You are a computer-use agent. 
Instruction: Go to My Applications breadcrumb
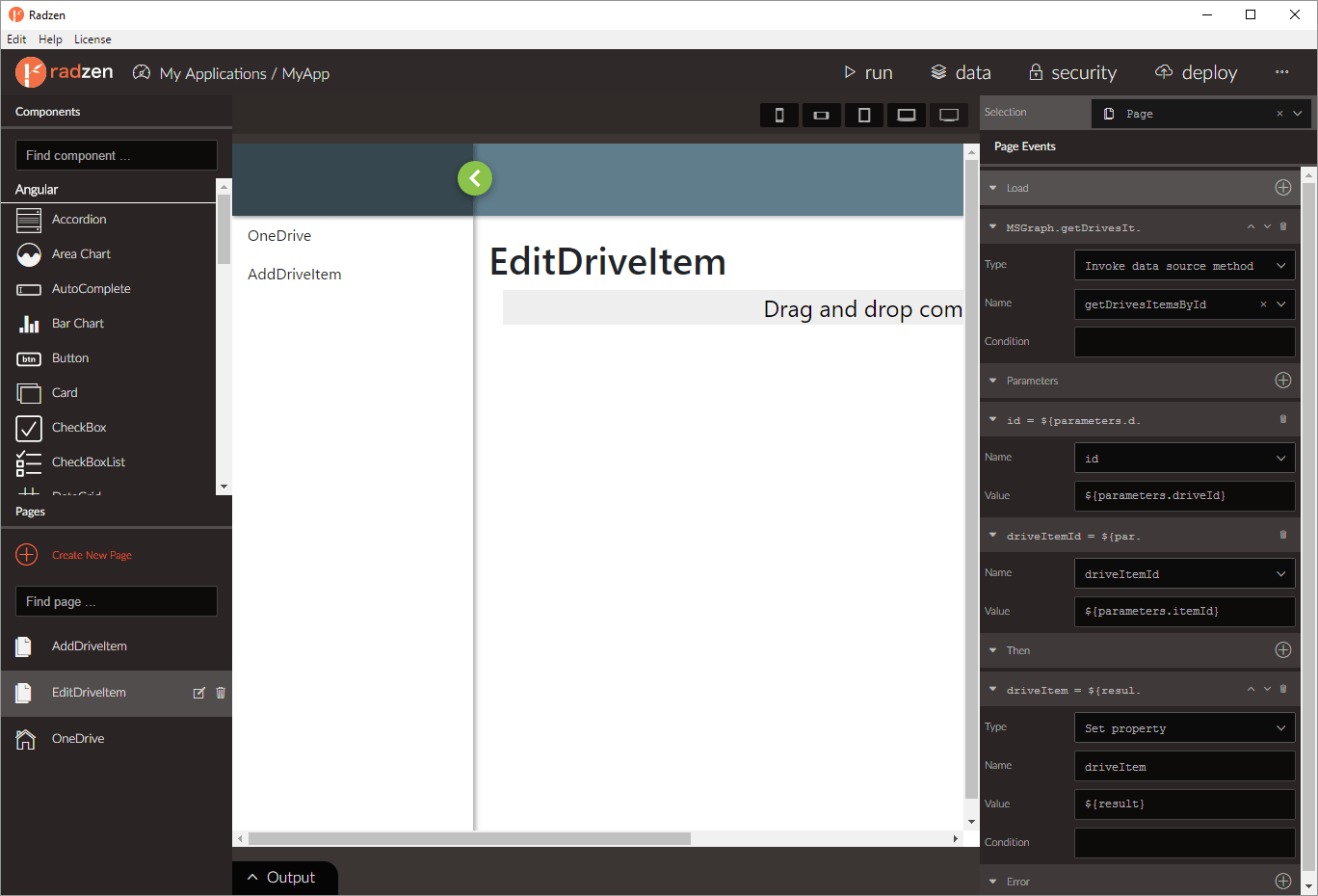click(213, 73)
